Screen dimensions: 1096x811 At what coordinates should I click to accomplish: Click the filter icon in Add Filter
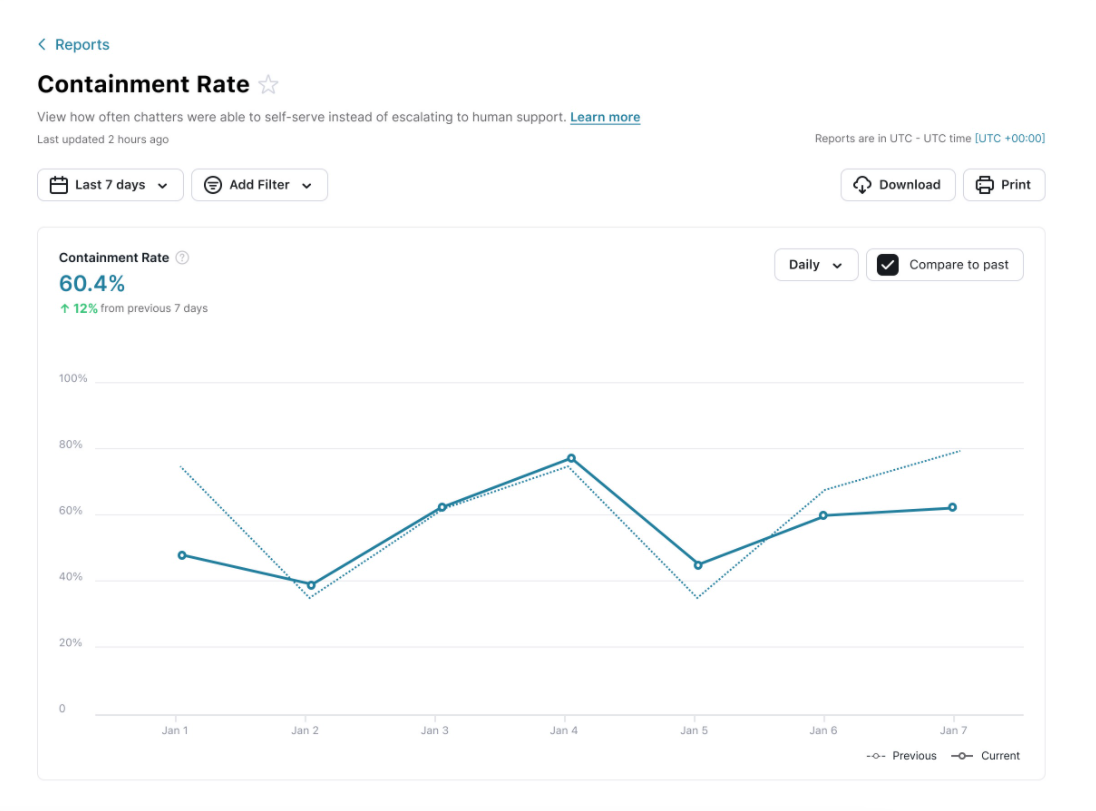point(212,185)
